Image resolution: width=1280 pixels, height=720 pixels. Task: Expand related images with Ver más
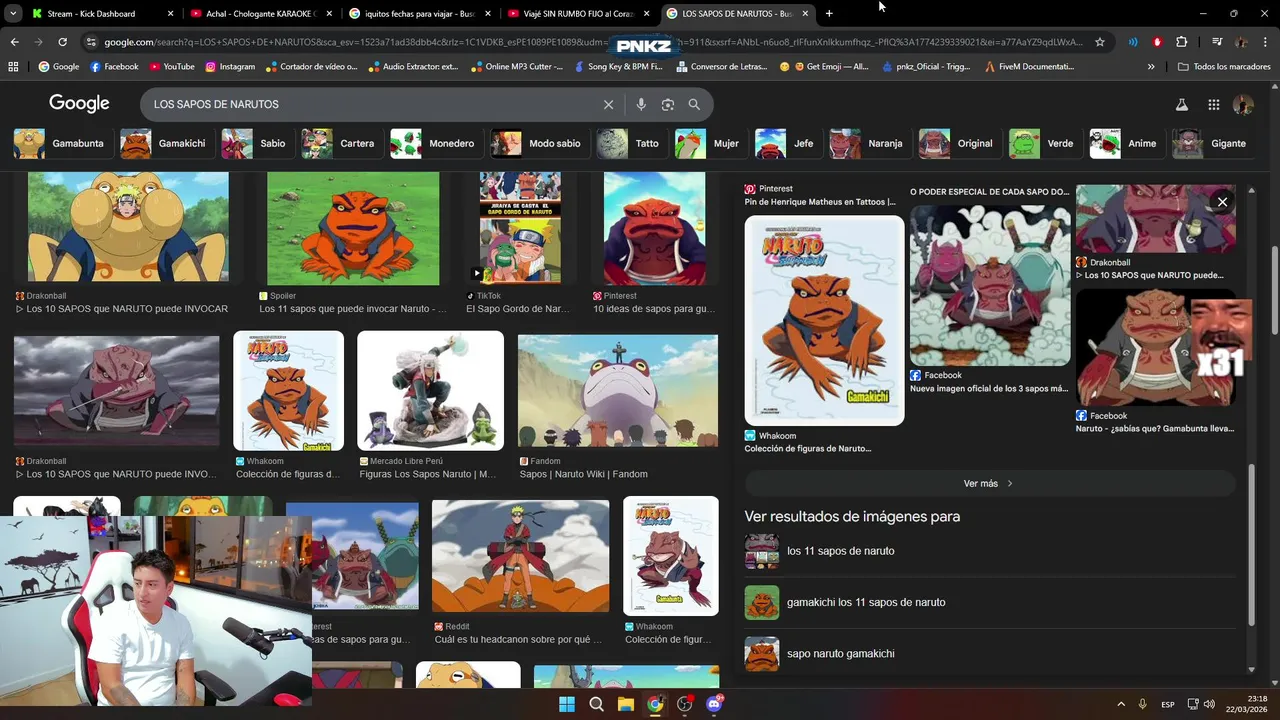pos(989,483)
